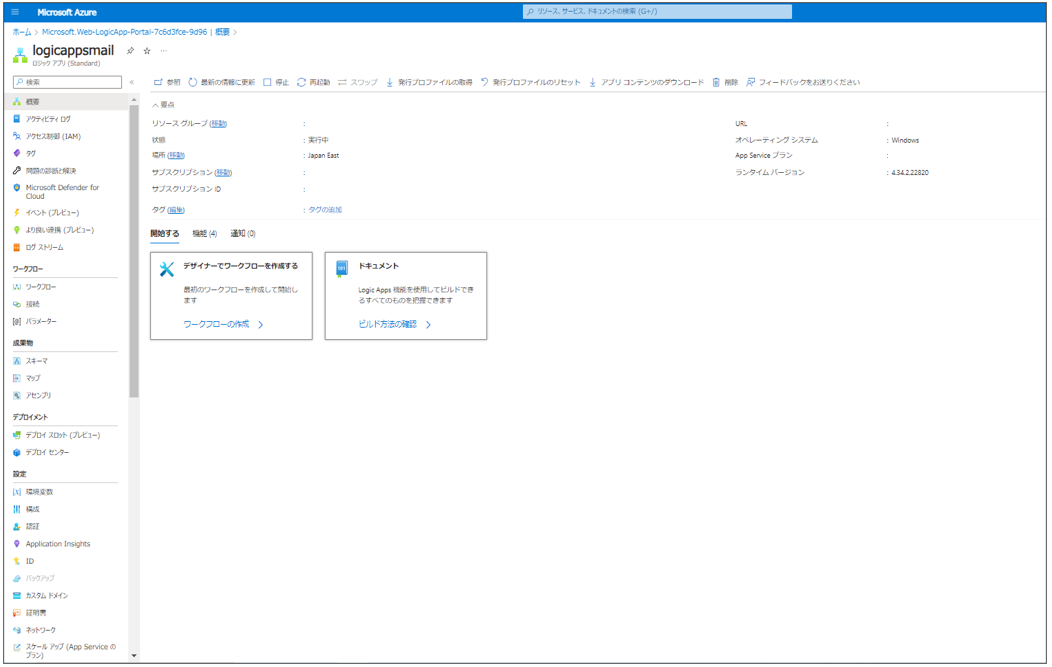Screen dimensions: 1052x667
Task: Click the 接続 (Connections) icon
Action: pyautogui.click(x=17, y=305)
